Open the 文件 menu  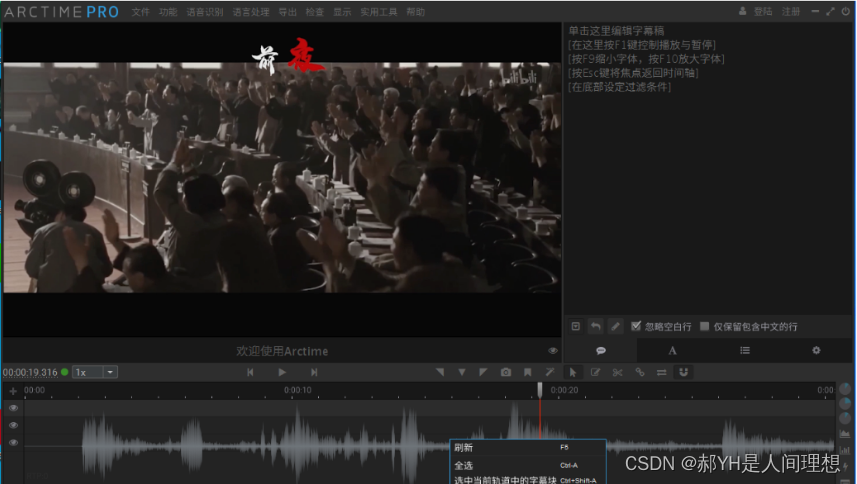pyautogui.click(x=140, y=12)
